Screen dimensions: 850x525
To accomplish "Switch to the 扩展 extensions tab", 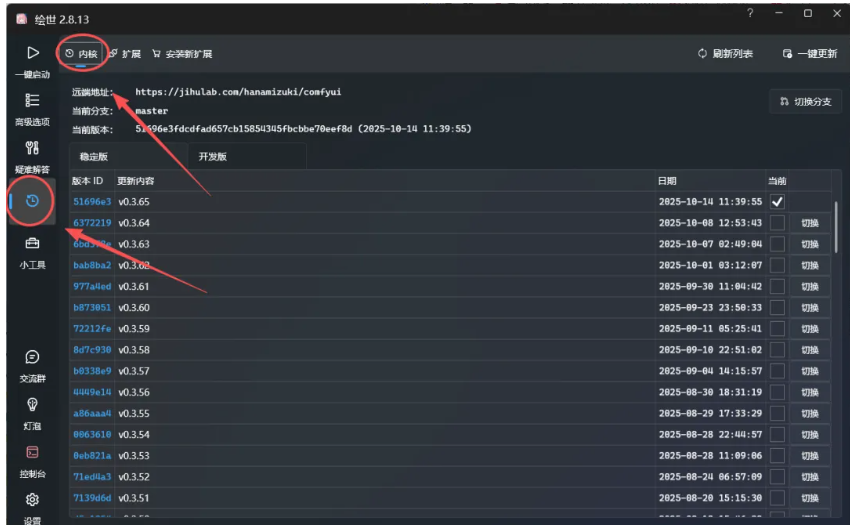I will pyautogui.click(x=125, y=54).
